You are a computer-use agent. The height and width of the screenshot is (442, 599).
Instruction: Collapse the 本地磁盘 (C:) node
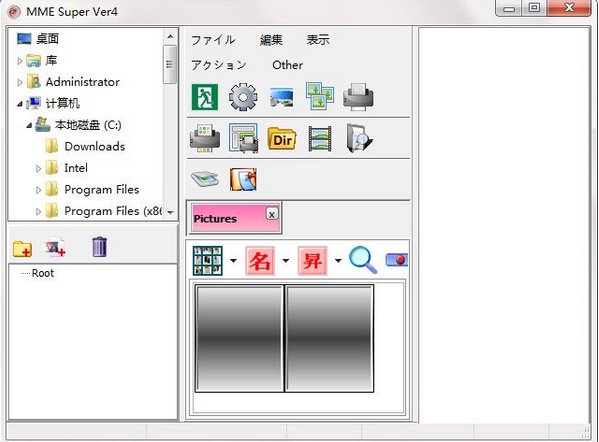(29, 125)
